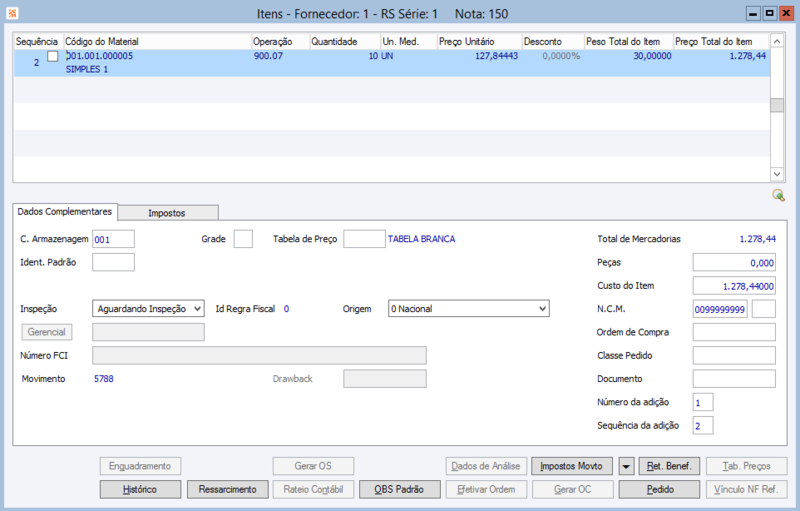Click the Pedido button
This screenshot has width=800, height=511.
(659, 489)
